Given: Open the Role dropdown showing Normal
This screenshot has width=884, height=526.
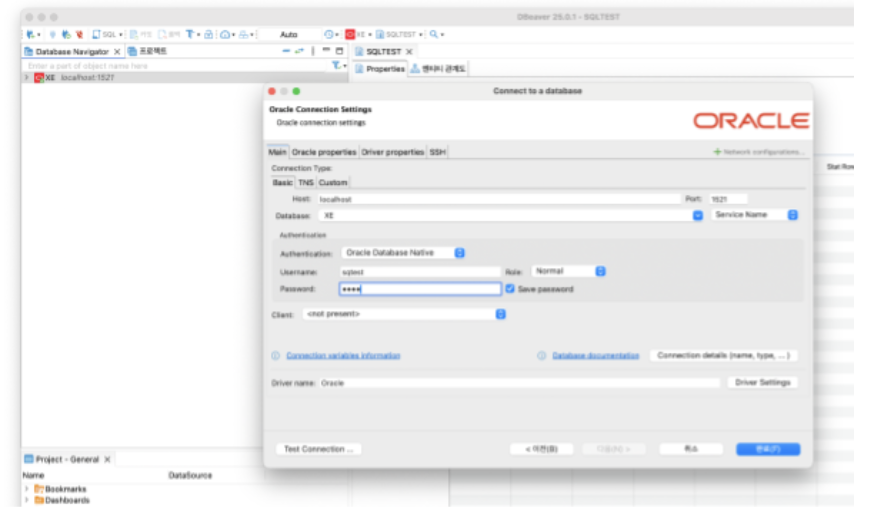Looking at the screenshot, I should 600,271.
